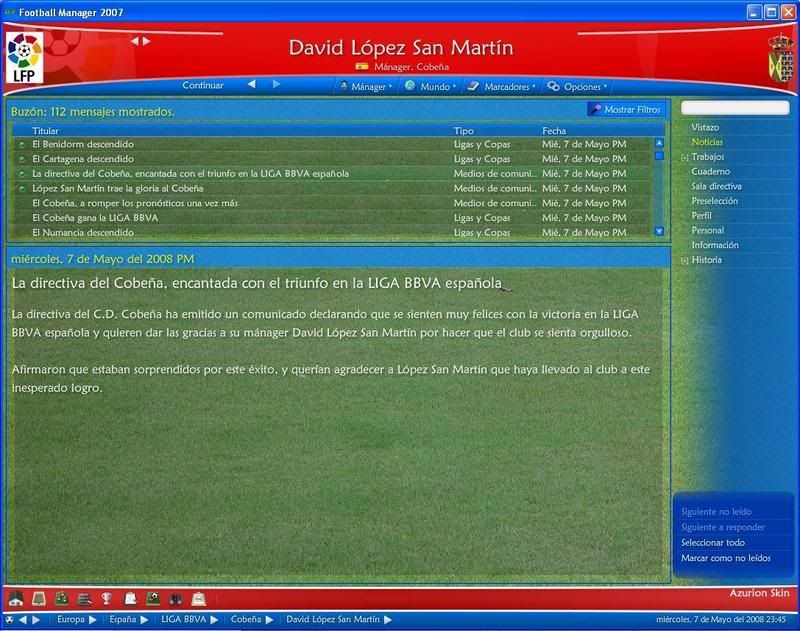Viewport: 800px width, 631px height.
Task: Click the inbox tray icon in the bottom toolbar
Action: coord(39,598)
